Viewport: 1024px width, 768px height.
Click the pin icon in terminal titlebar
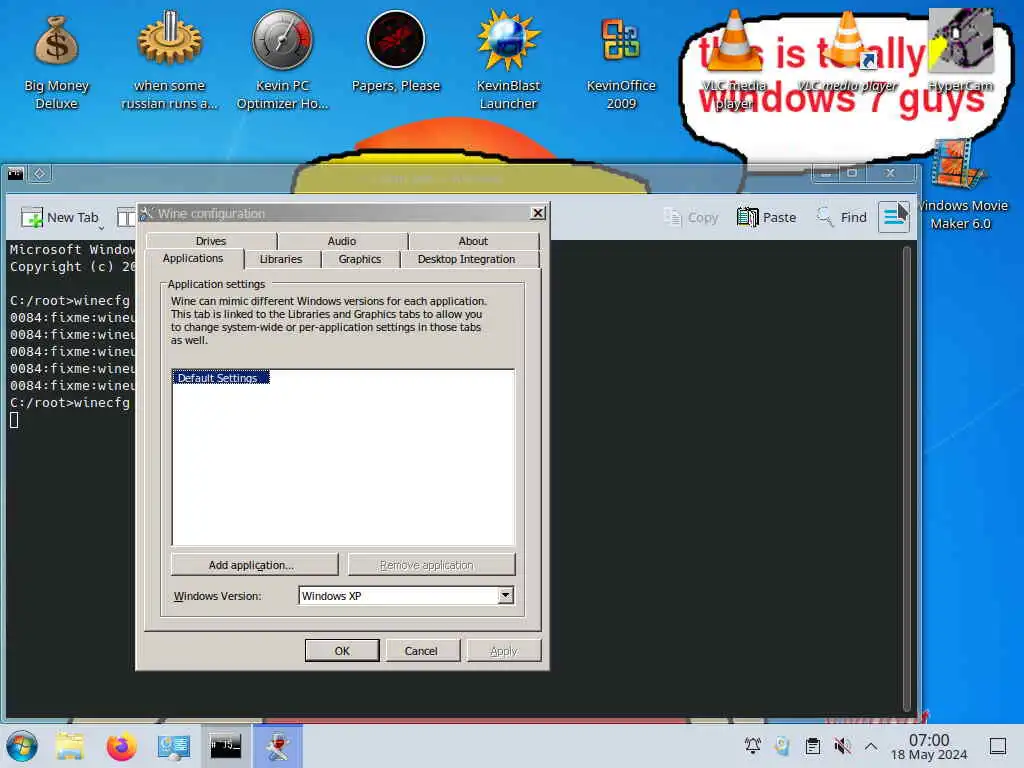click(x=39, y=174)
